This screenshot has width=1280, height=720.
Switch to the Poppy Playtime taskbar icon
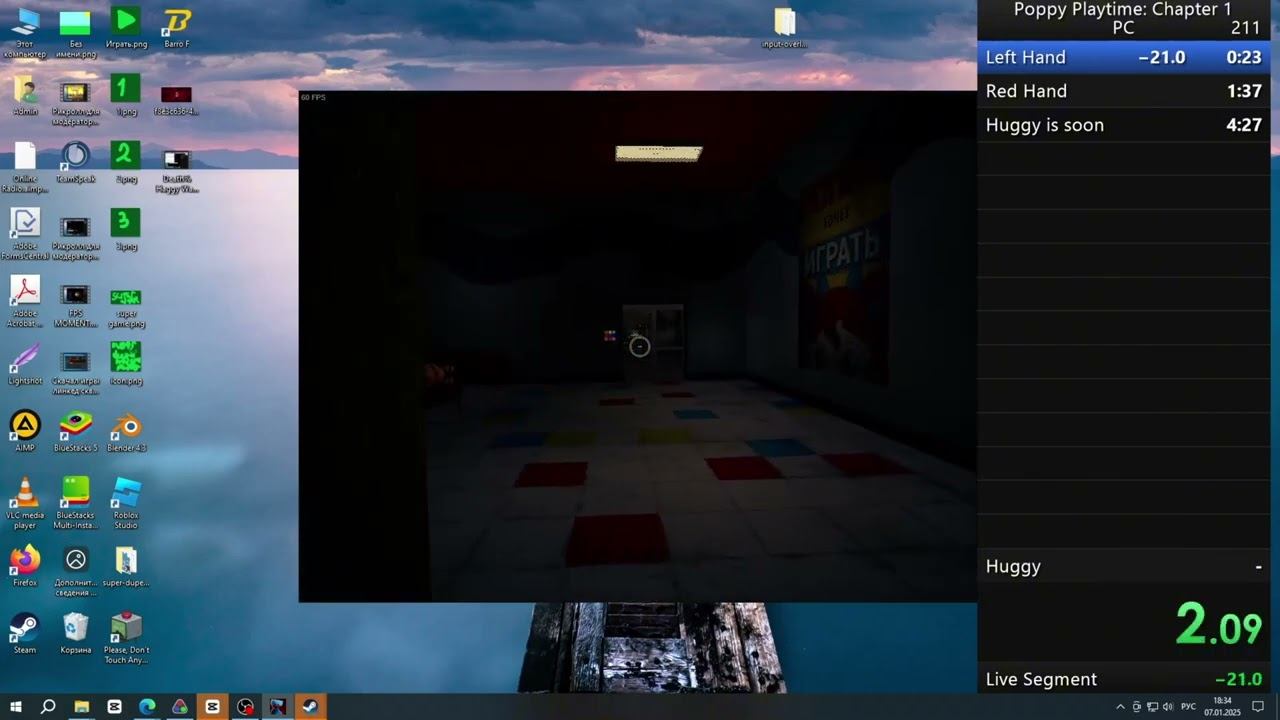[x=278, y=706]
